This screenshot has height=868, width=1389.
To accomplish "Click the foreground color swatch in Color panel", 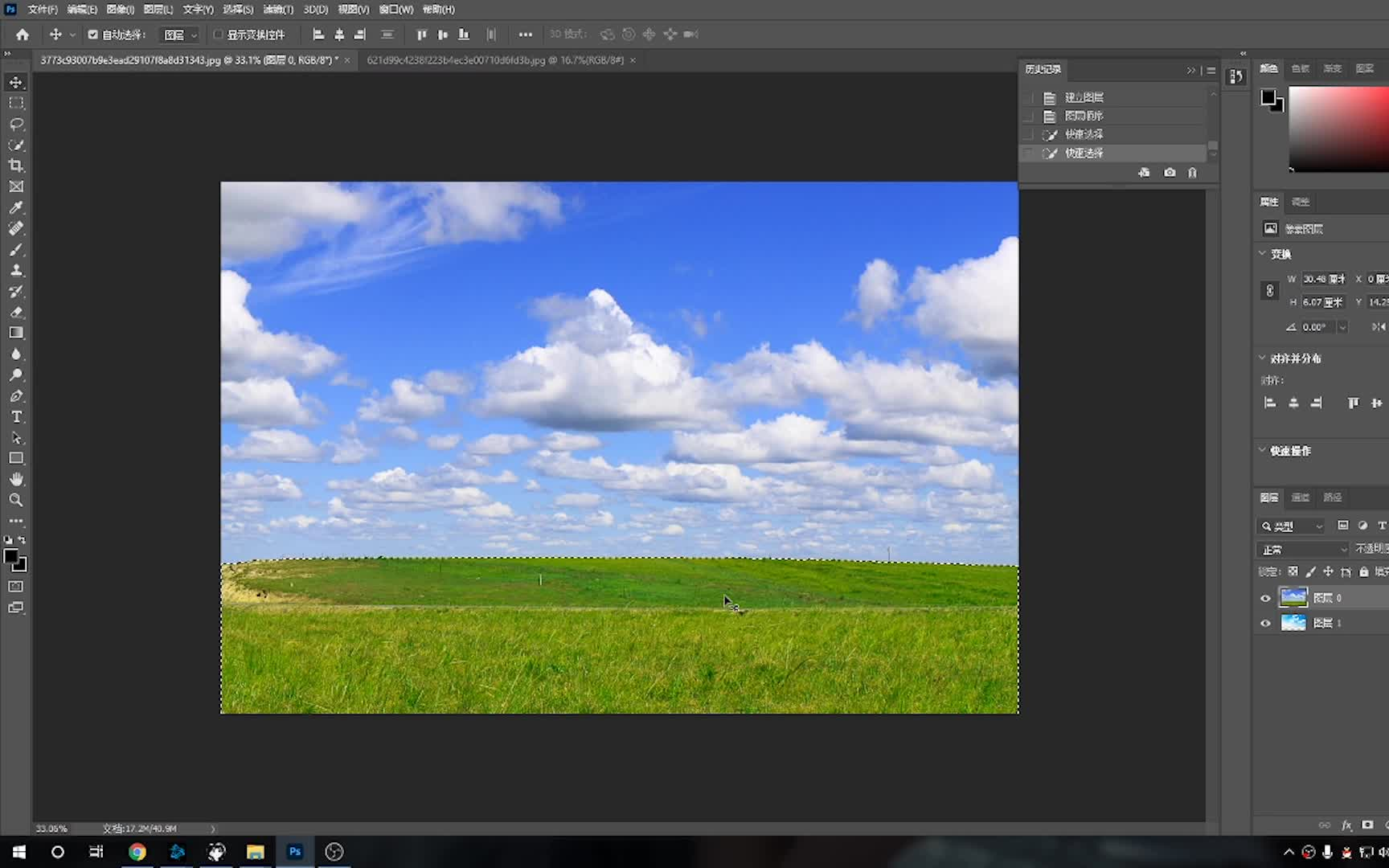I will (1268, 97).
